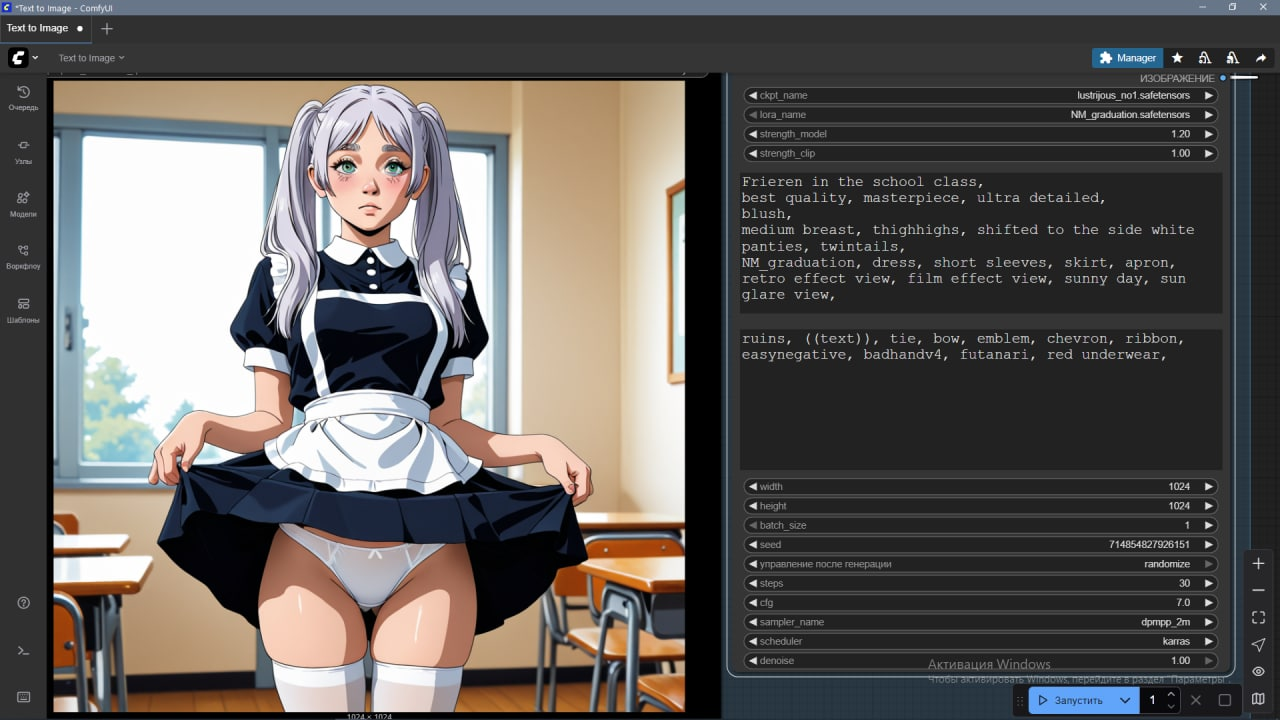The height and width of the screenshot is (720, 1280).
Task: Click the seed value 714854827926151
Action: click(x=1149, y=545)
